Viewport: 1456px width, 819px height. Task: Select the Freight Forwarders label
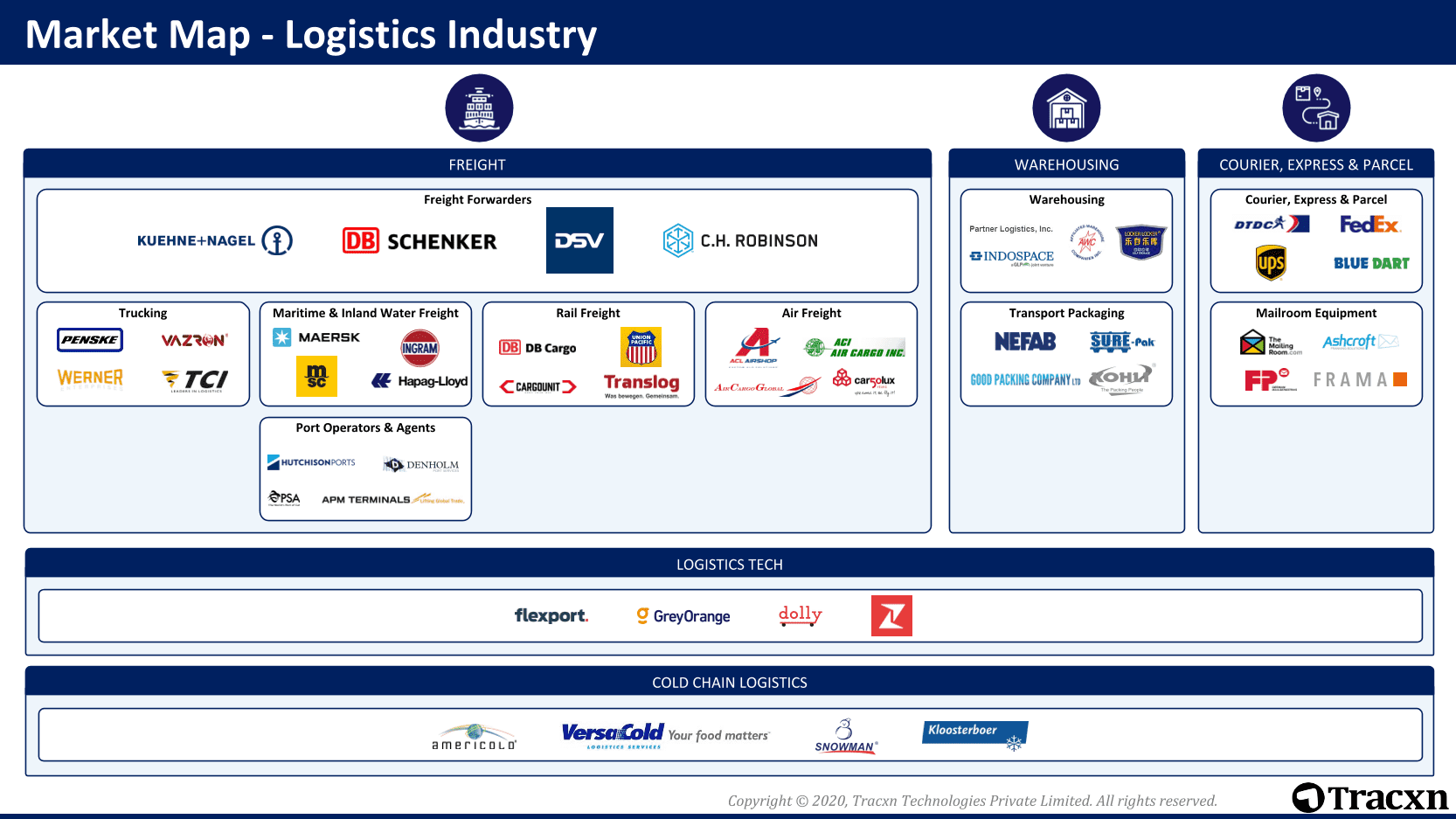[477, 199]
